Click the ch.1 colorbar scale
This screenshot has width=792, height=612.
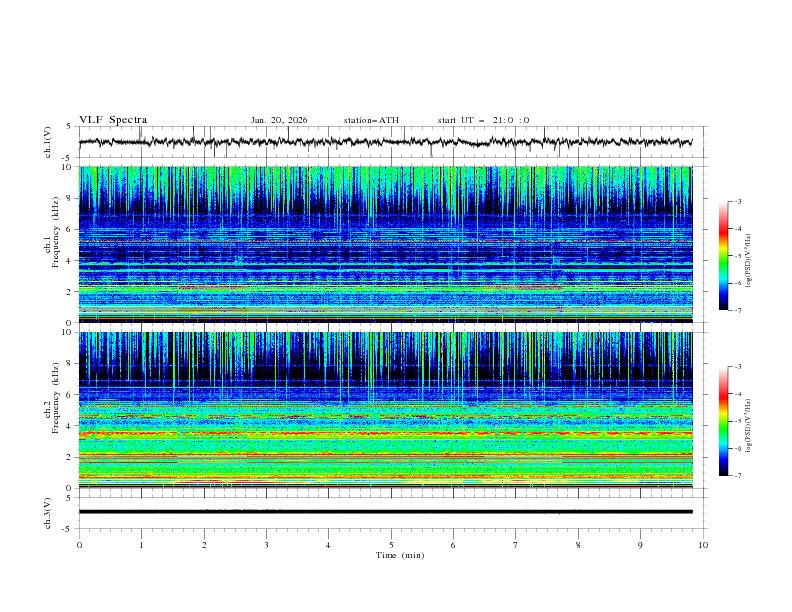coord(724,256)
